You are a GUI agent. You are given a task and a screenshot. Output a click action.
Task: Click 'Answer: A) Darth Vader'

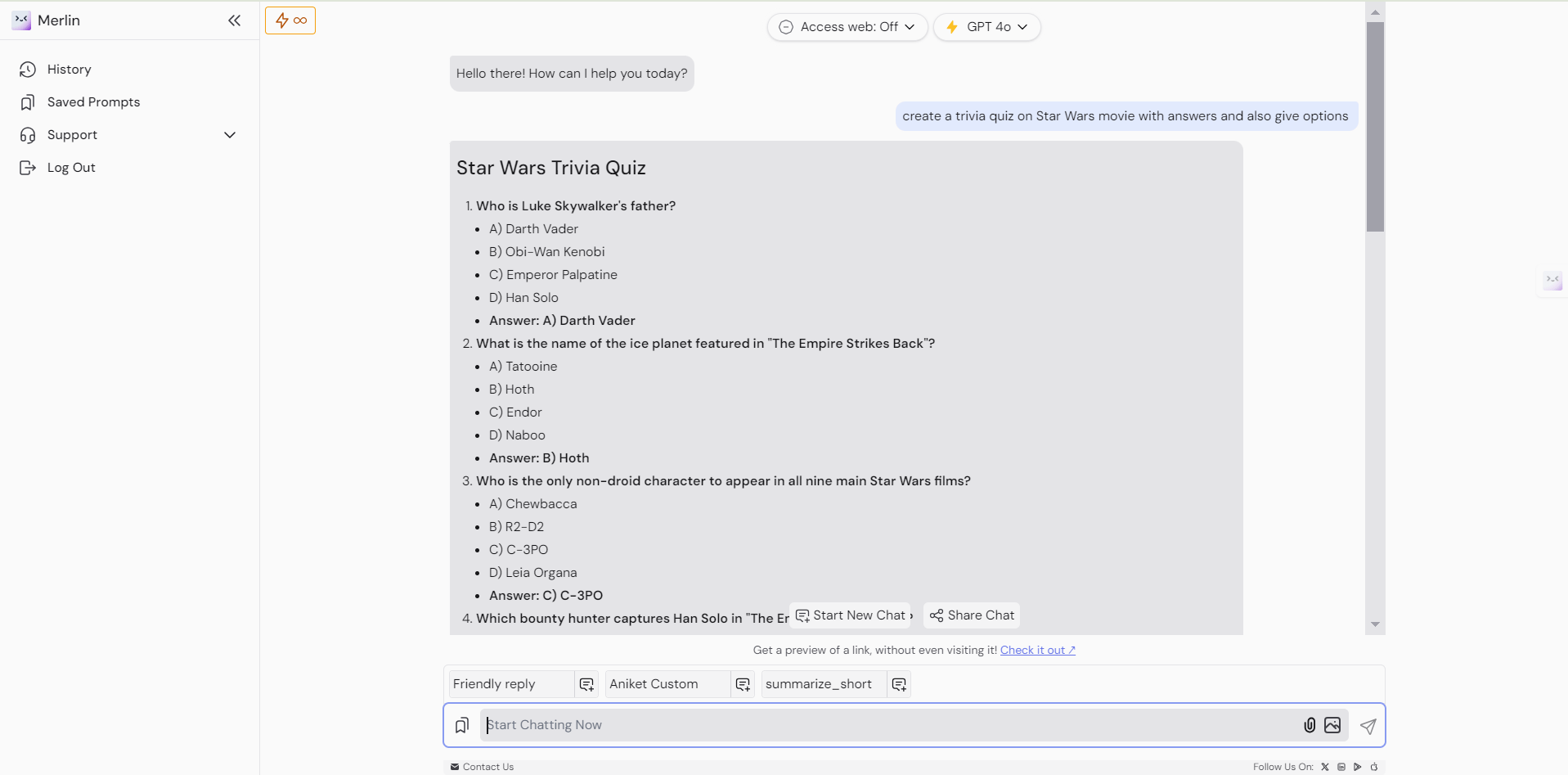(562, 321)
